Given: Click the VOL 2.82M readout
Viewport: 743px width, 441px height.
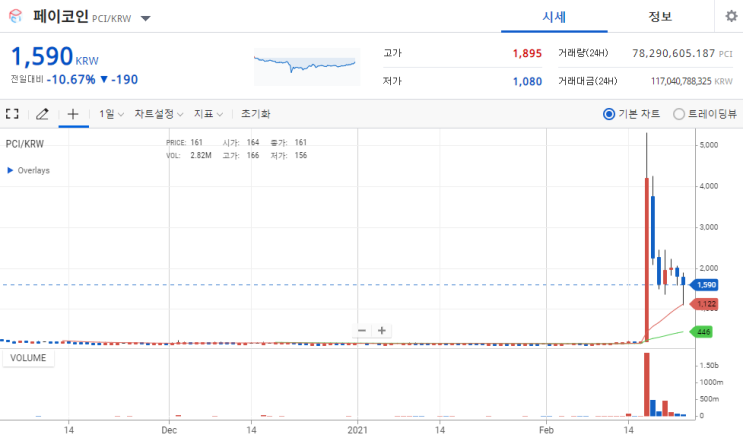Looking at the screenshot, I should pos(189,155).
